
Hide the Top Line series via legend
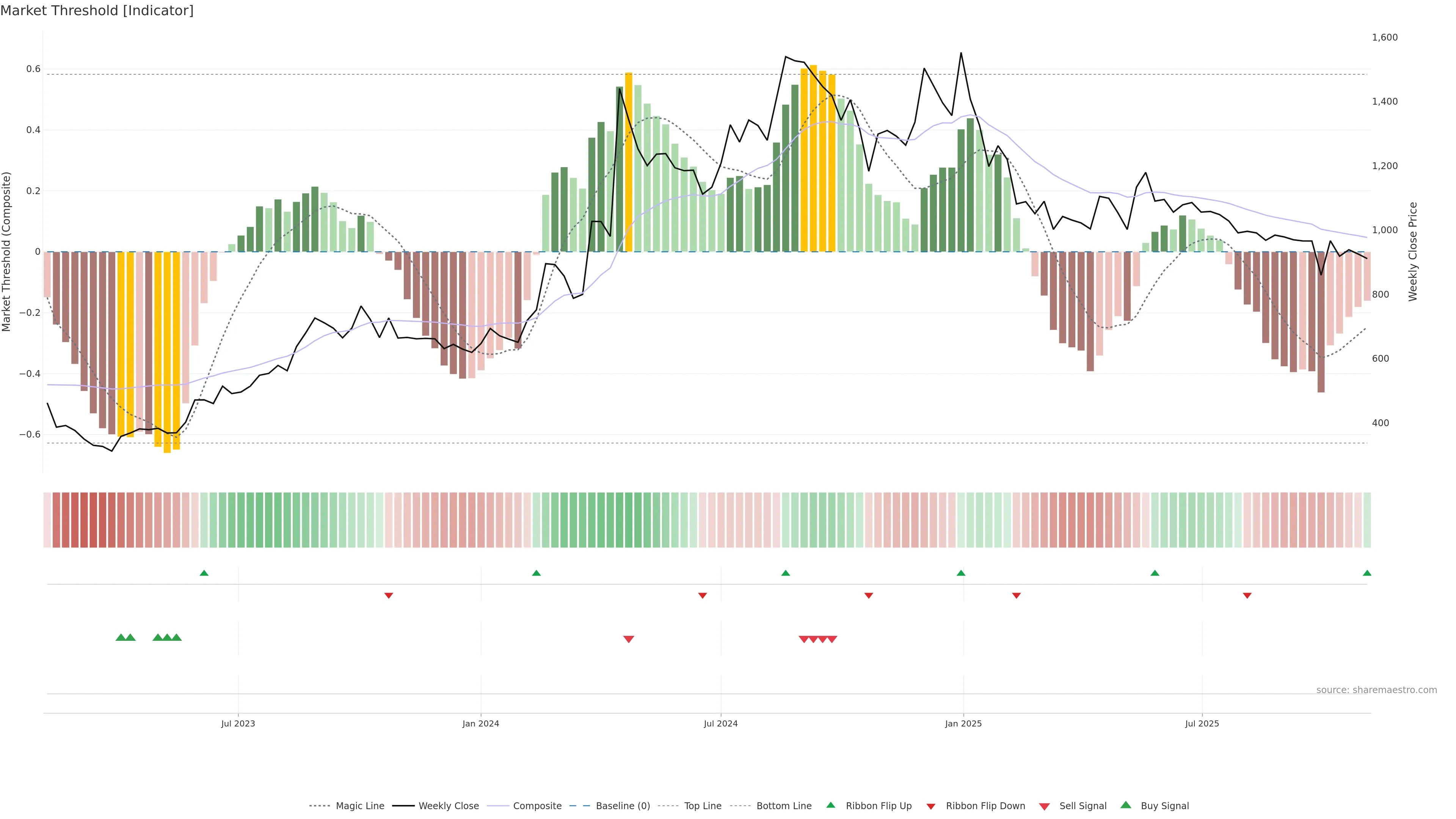703,806
